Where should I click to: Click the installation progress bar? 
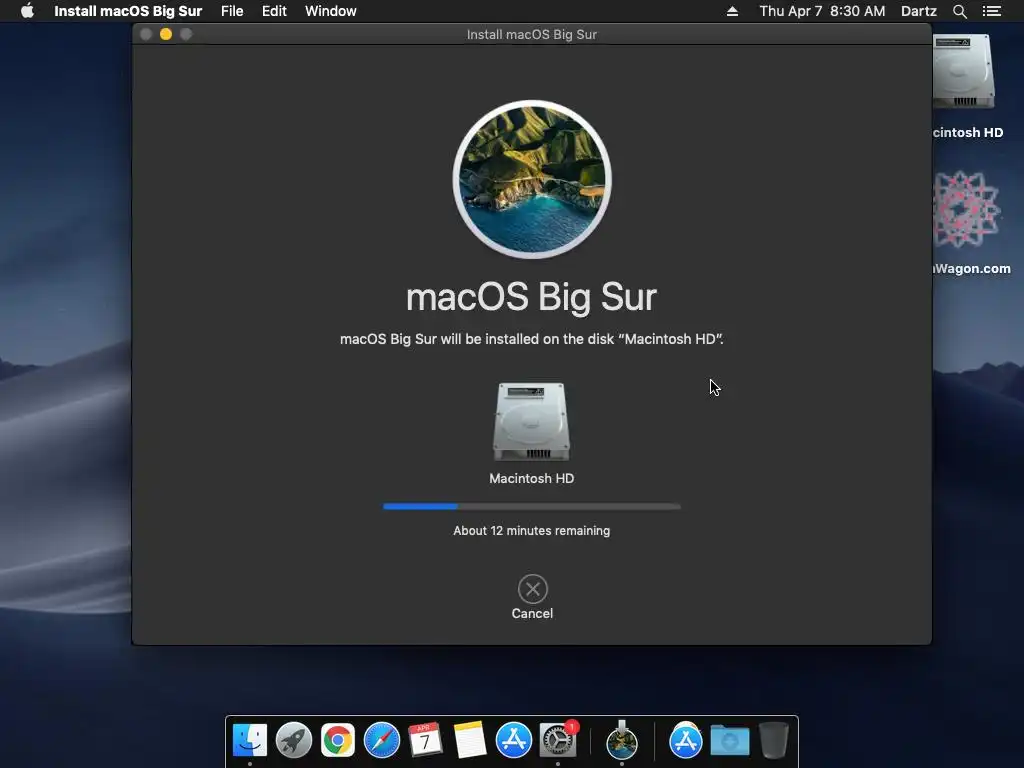(x=532, y=506)
